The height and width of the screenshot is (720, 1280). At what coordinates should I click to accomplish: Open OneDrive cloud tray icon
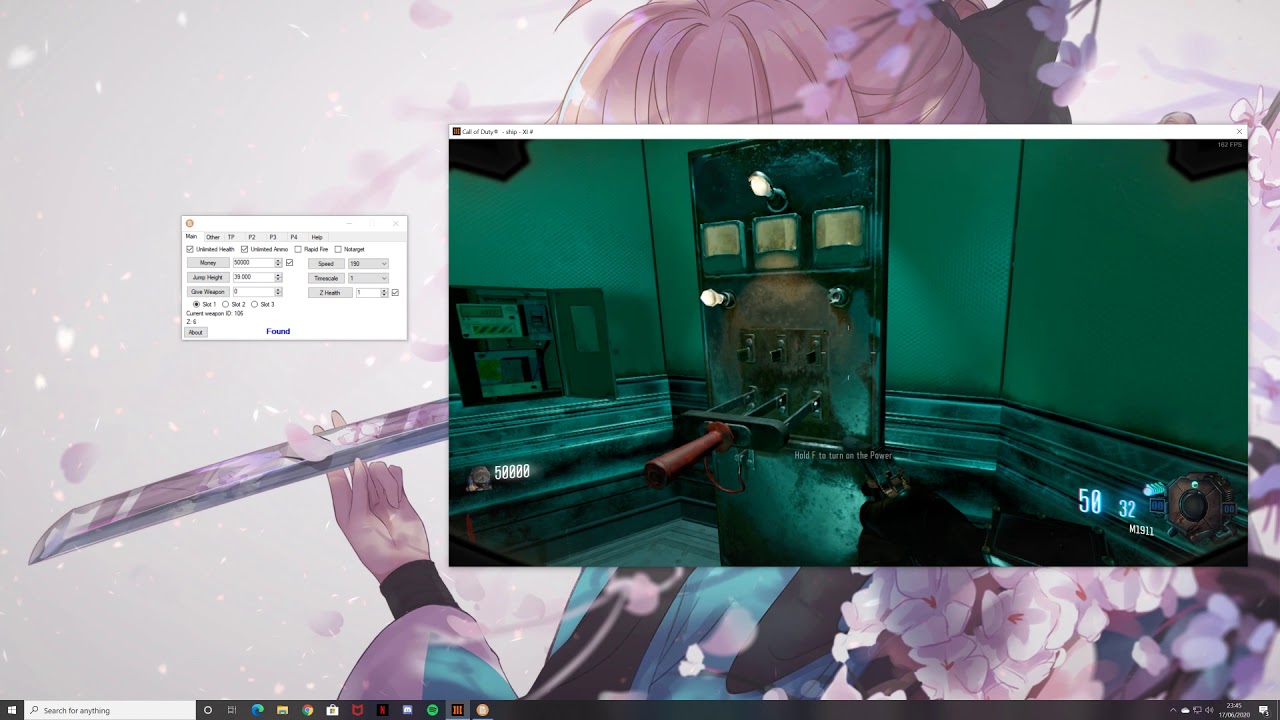pyautogui.click(x=1185, y=710)
